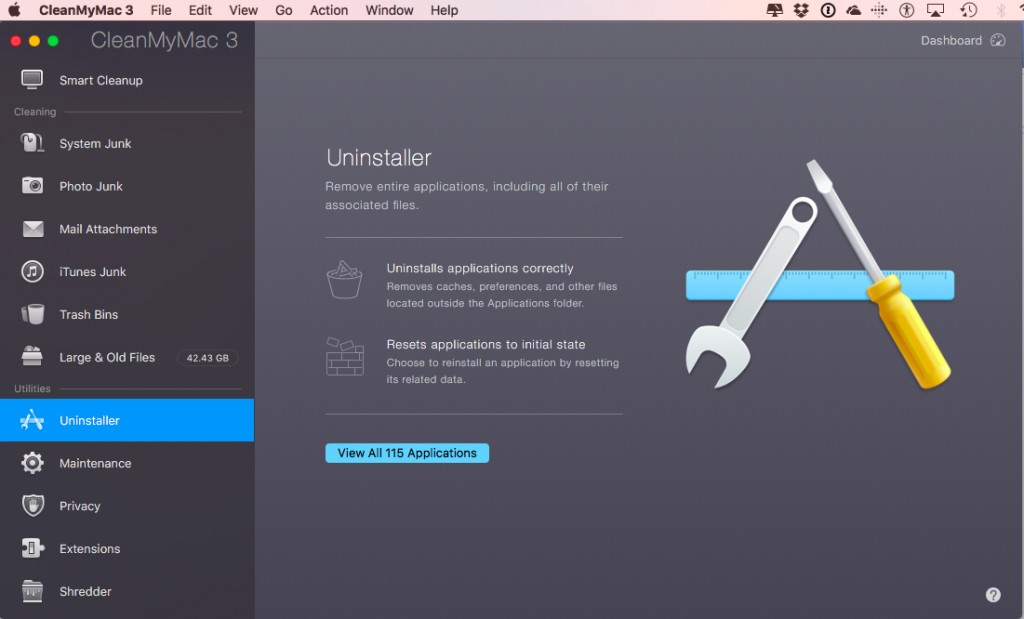The width and height of the screenshot is (1024, 619).
Task: Click 'Uninstalls applications correctly' feature title
Action: (479, 268)
